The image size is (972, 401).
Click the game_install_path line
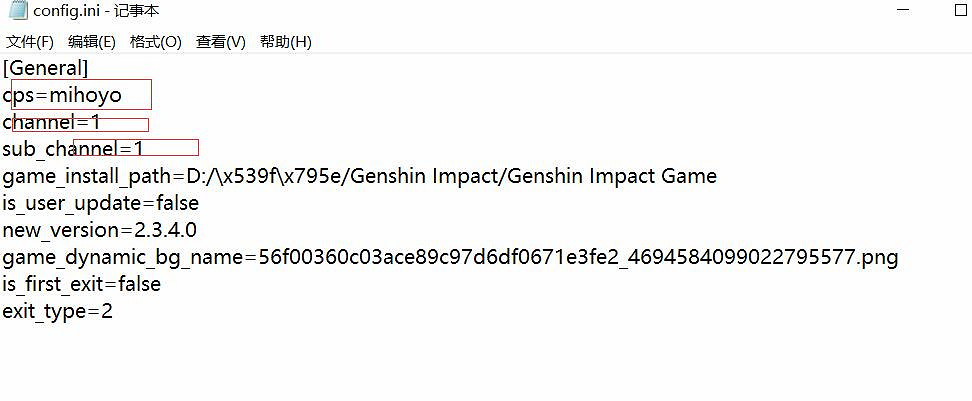pos(359,177)
